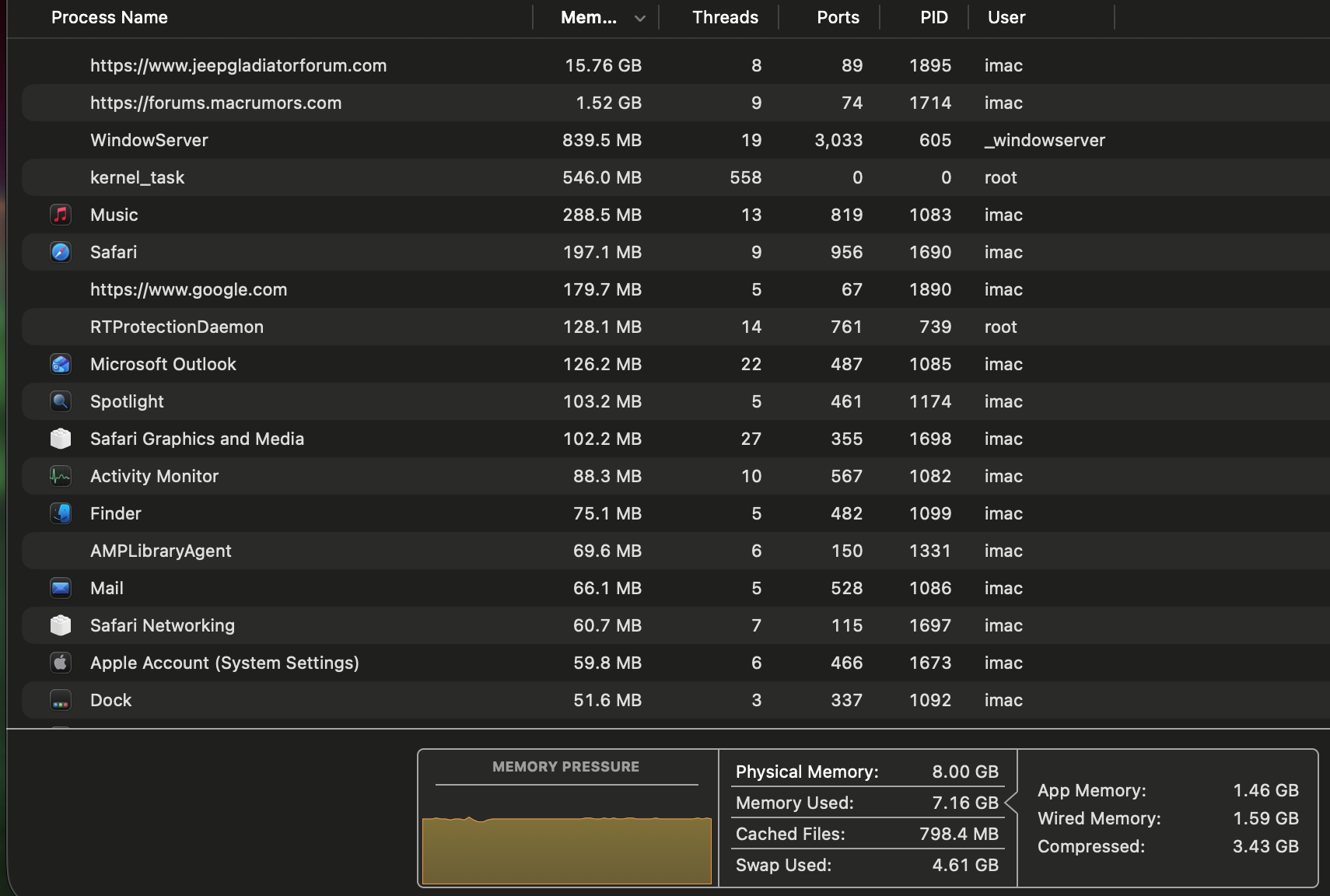Click the _windowserver user cell
Viewport: 1330px width, 896px height.
point(1045,140)
